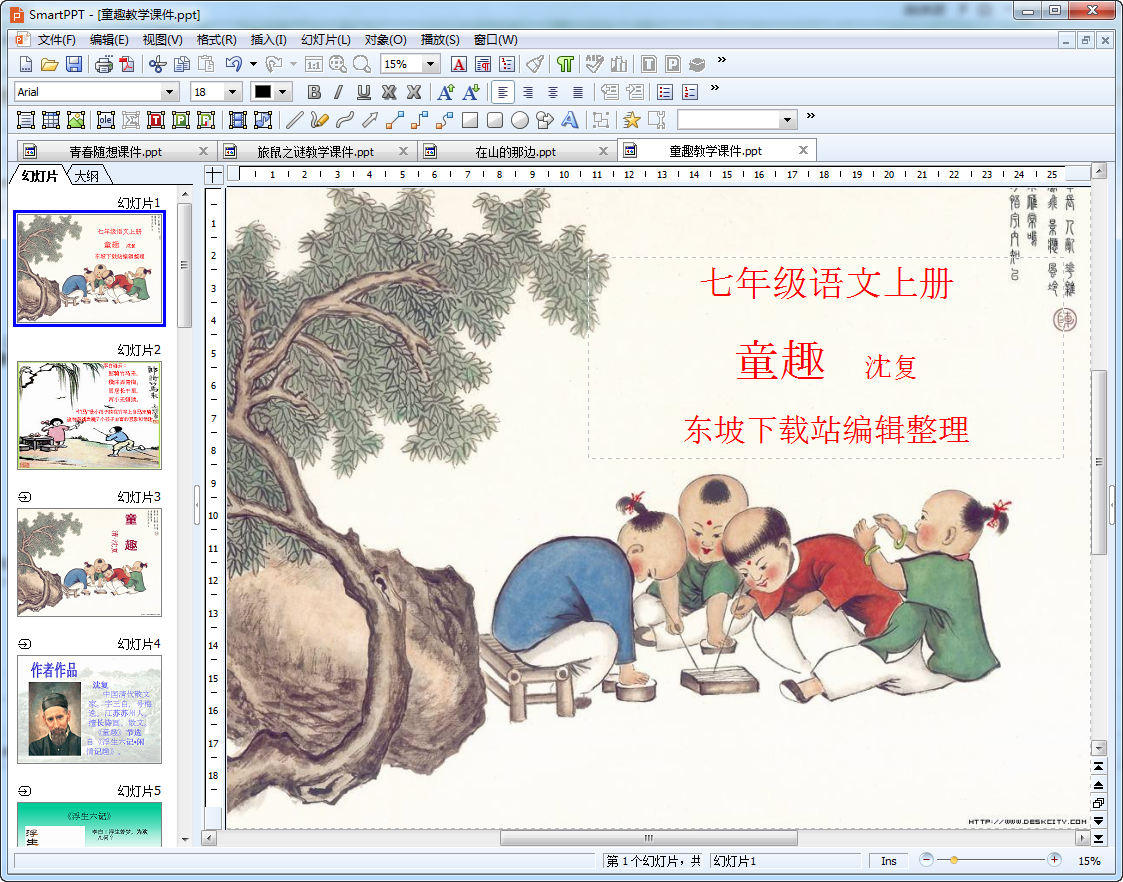Expand the undo history dropdown arrow
Screen dimensions: 1123x882
tap(254, 64)
